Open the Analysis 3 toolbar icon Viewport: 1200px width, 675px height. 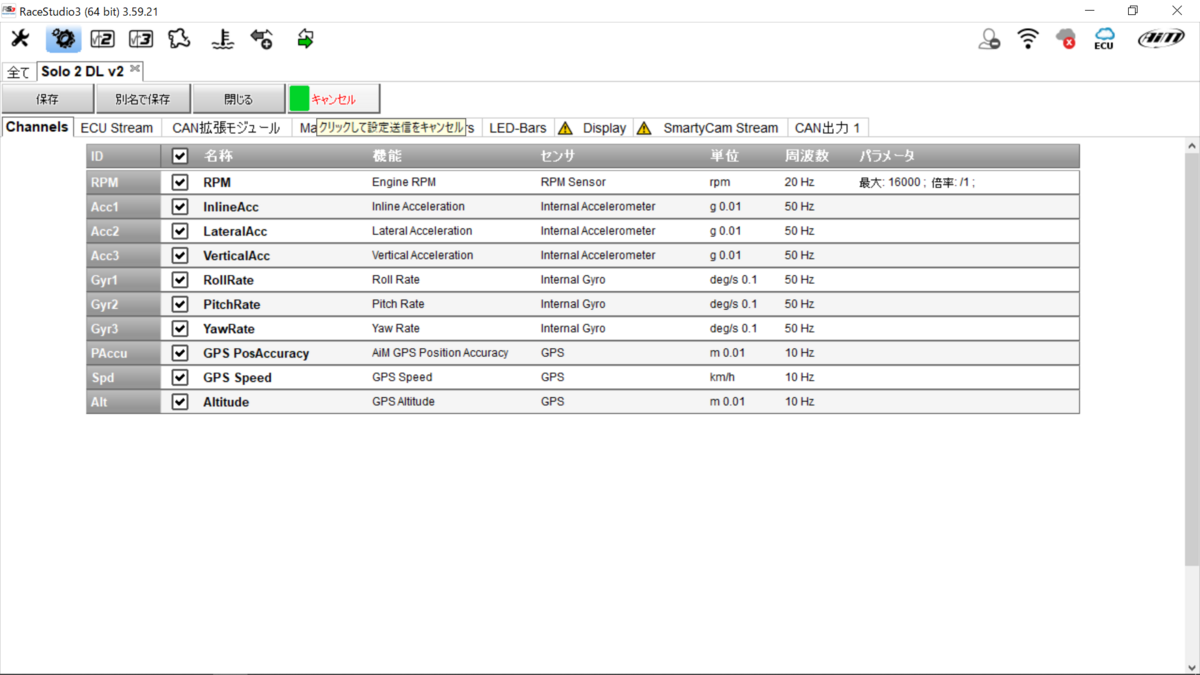[141, 39]
